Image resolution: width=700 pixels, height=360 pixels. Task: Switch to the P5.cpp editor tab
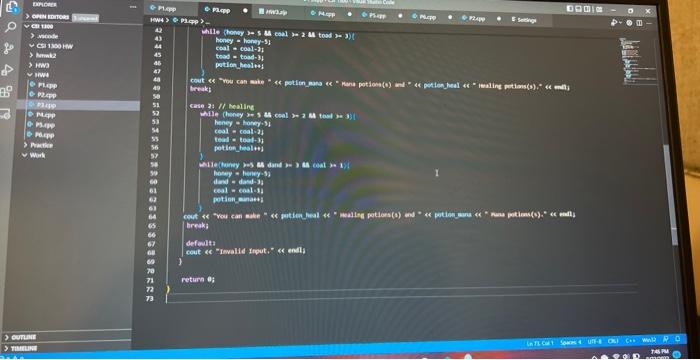374,15
